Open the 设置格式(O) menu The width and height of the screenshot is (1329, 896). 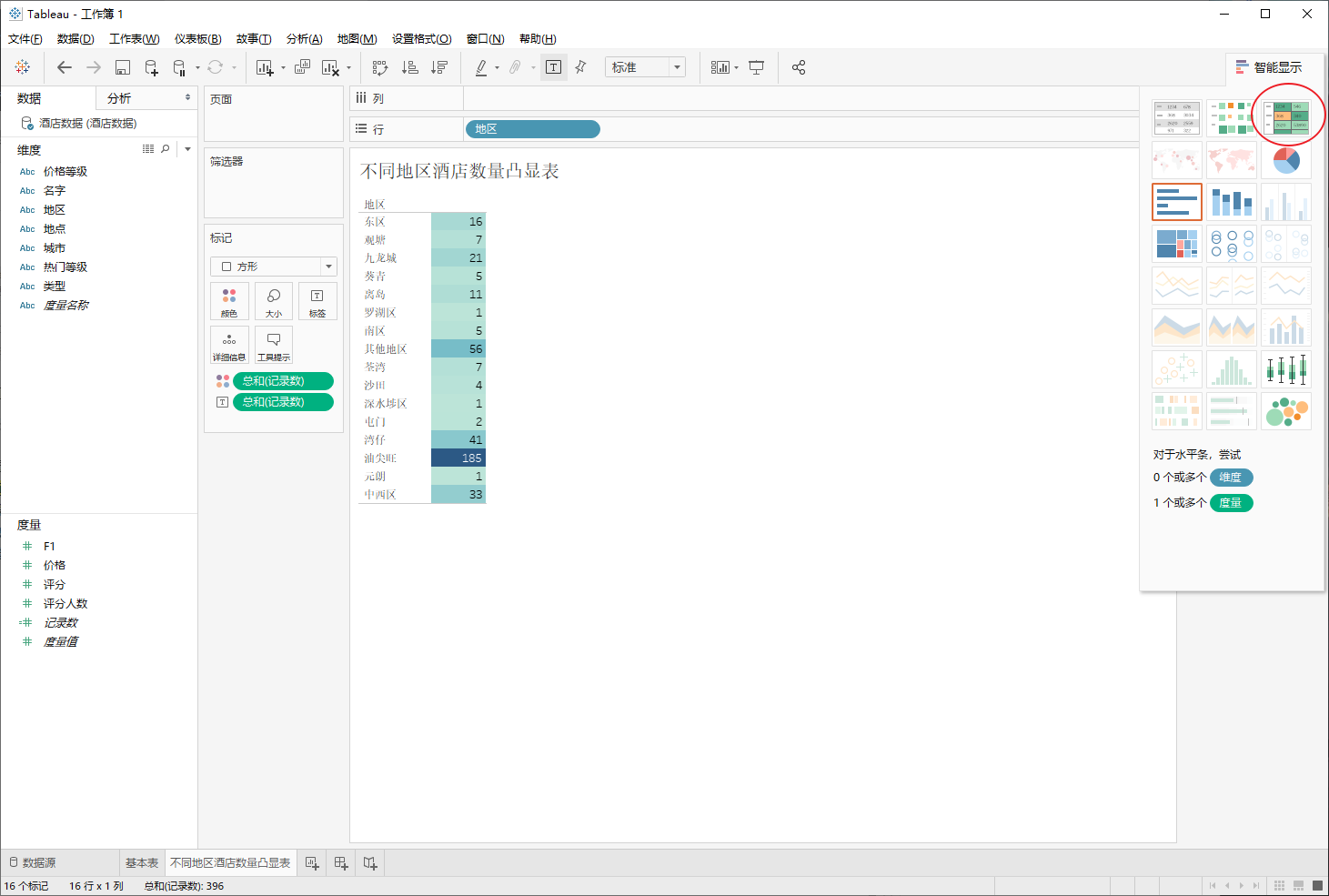tap(422, 39)
